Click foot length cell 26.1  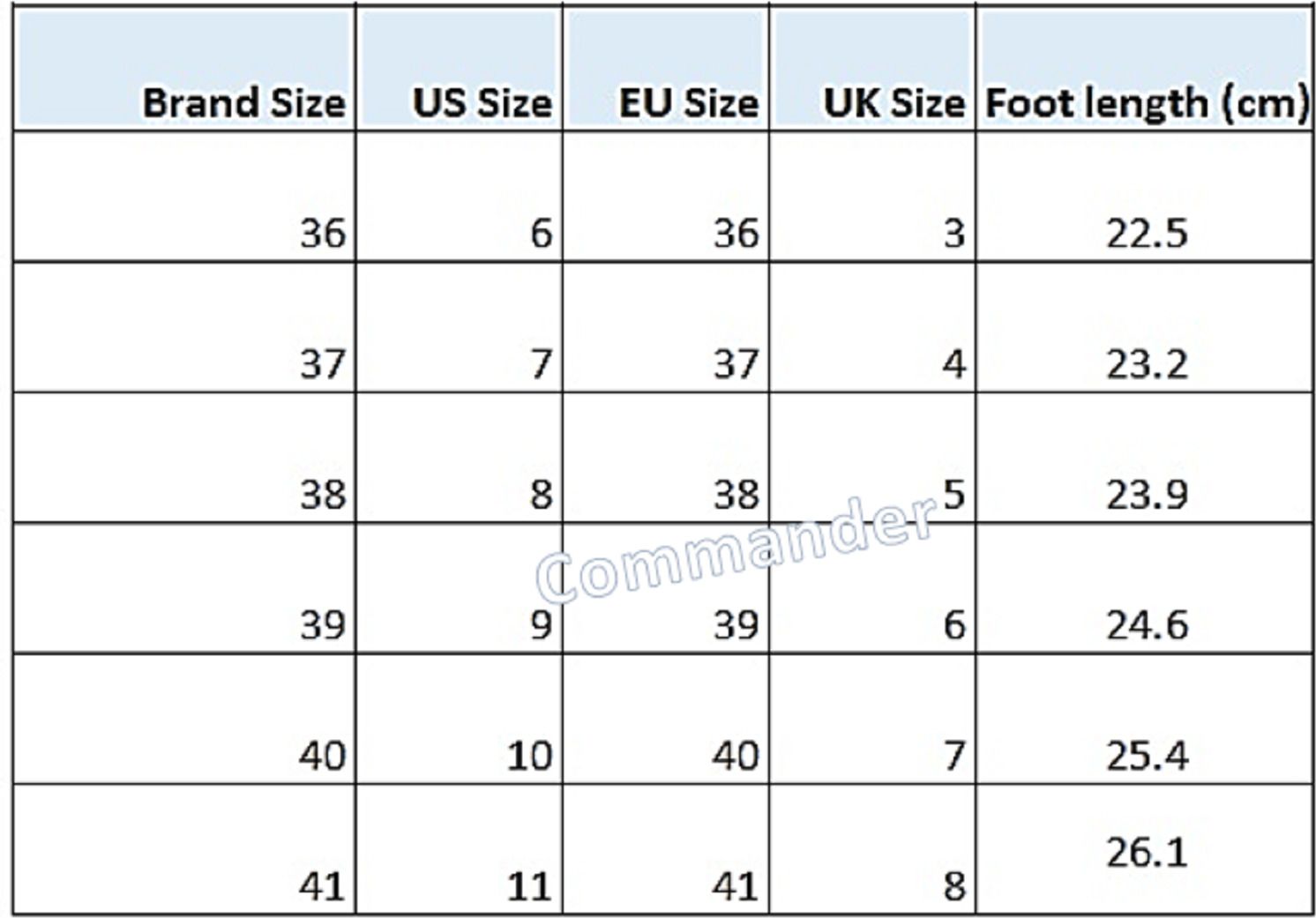(x=1145, y=849)
